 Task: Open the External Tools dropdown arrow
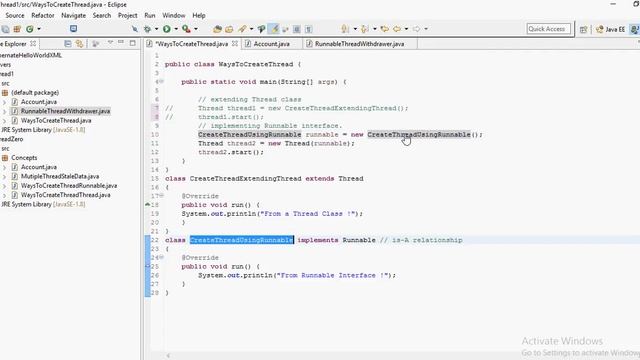tap(196, 29)
